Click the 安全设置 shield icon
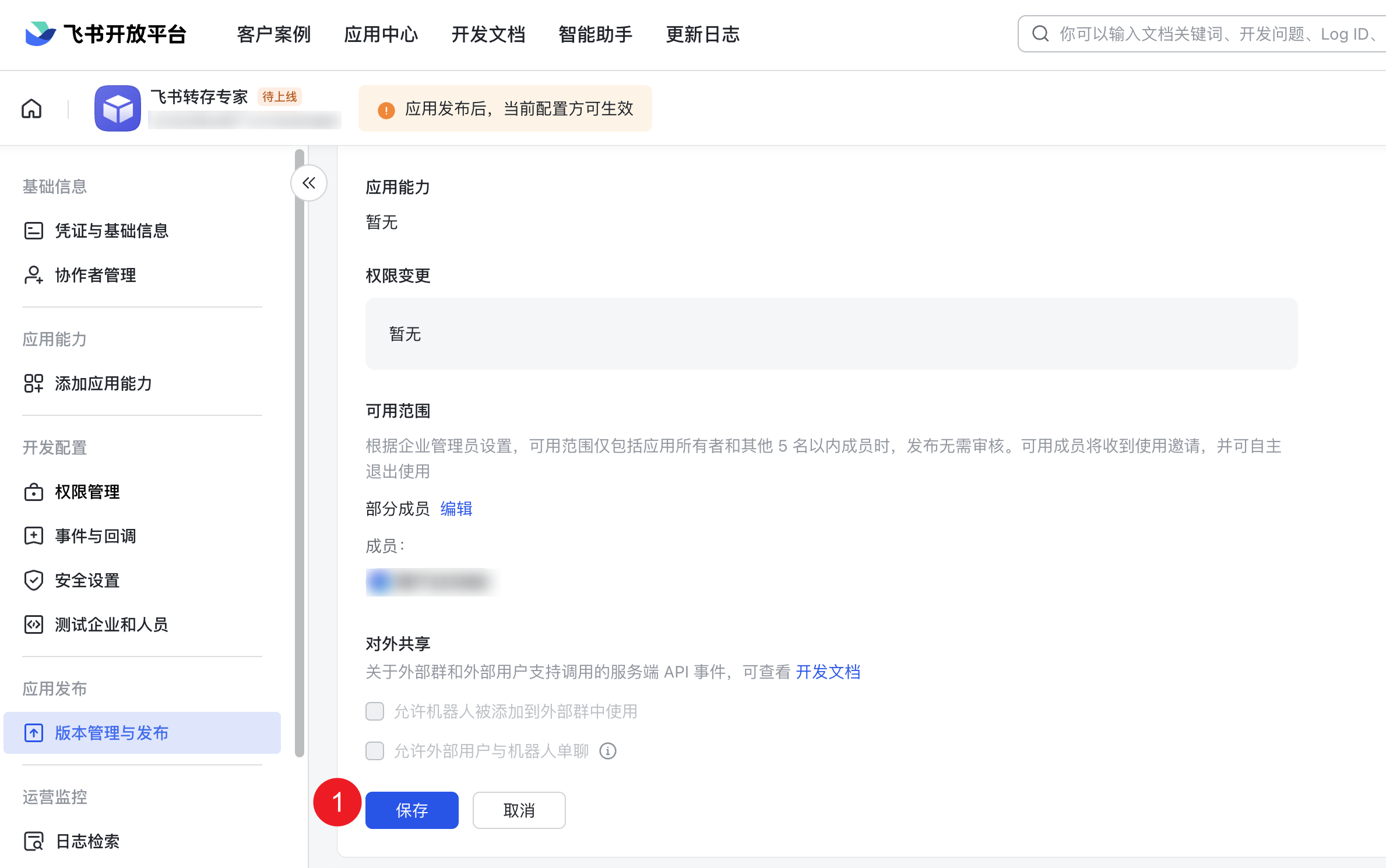Viewport: 1386px width, 868px height. tap(34, 580)
